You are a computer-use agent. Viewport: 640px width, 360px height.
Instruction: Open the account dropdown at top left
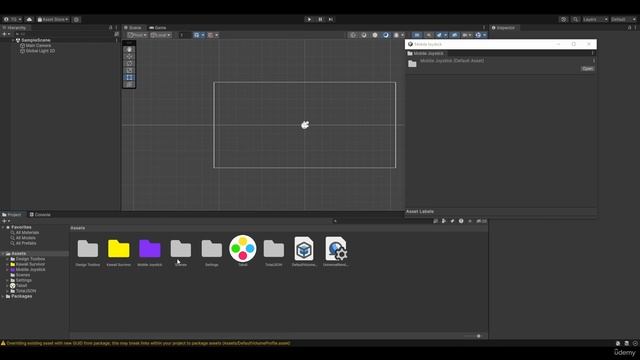click(12, 19)
